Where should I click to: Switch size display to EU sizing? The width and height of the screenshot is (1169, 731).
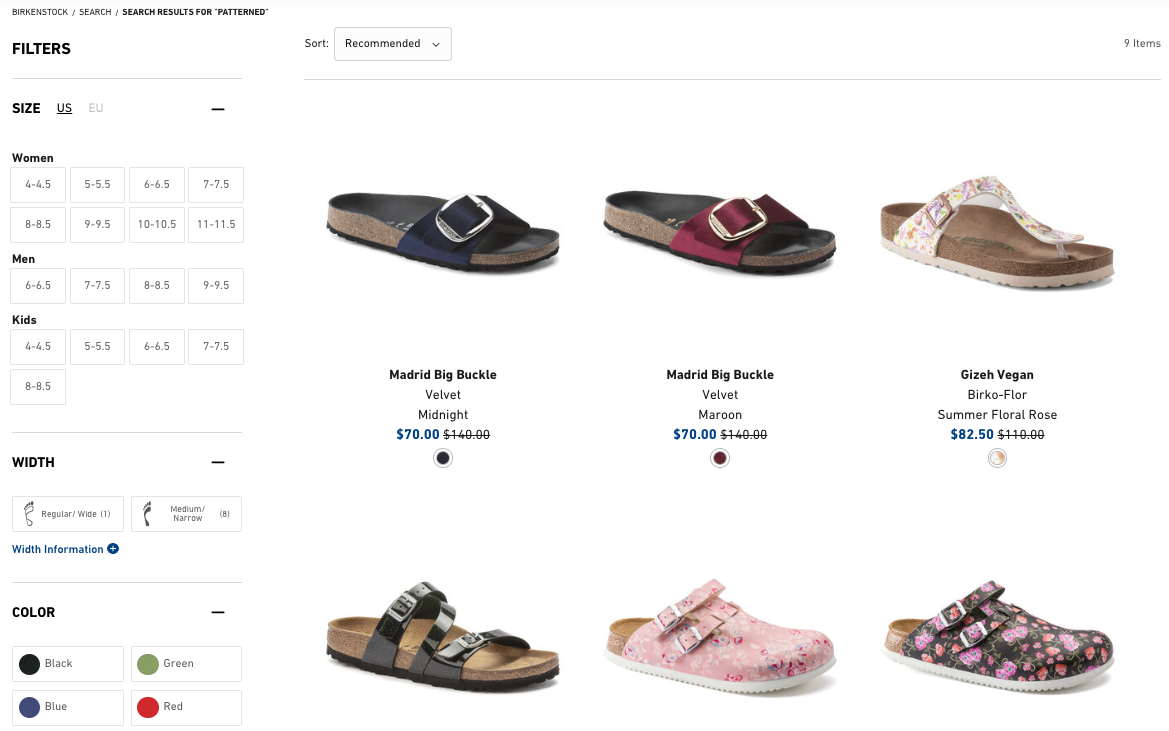(95, 108)
